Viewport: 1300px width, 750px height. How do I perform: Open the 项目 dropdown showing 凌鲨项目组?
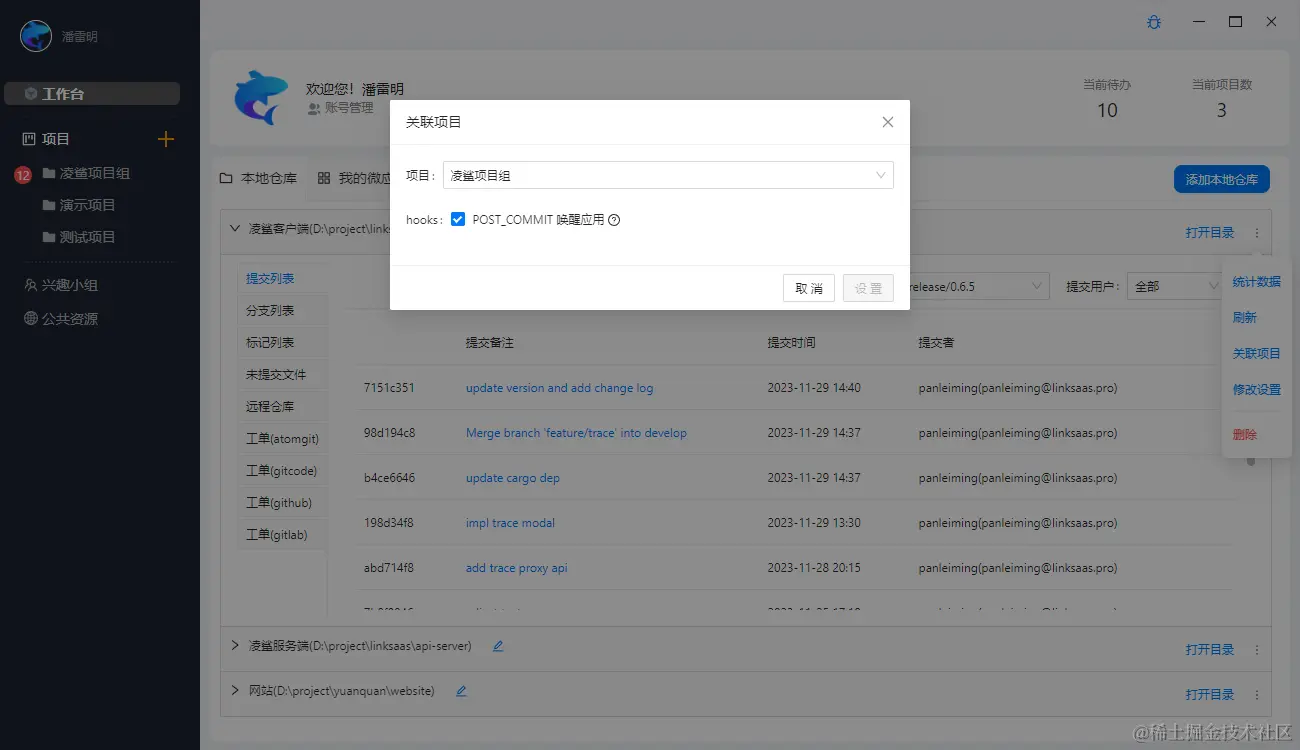[668, 175]
